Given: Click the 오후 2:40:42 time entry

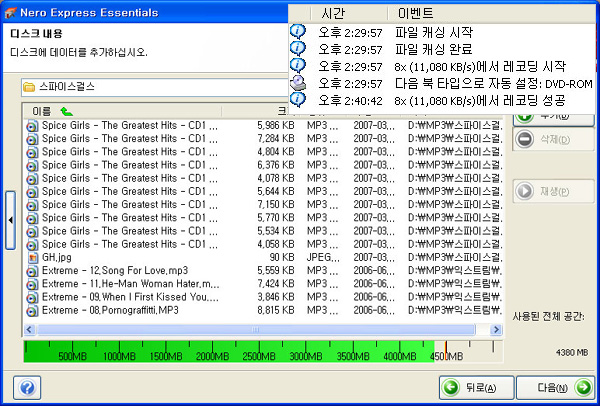Looking at the screenshot, I should [x=350, y=101].
